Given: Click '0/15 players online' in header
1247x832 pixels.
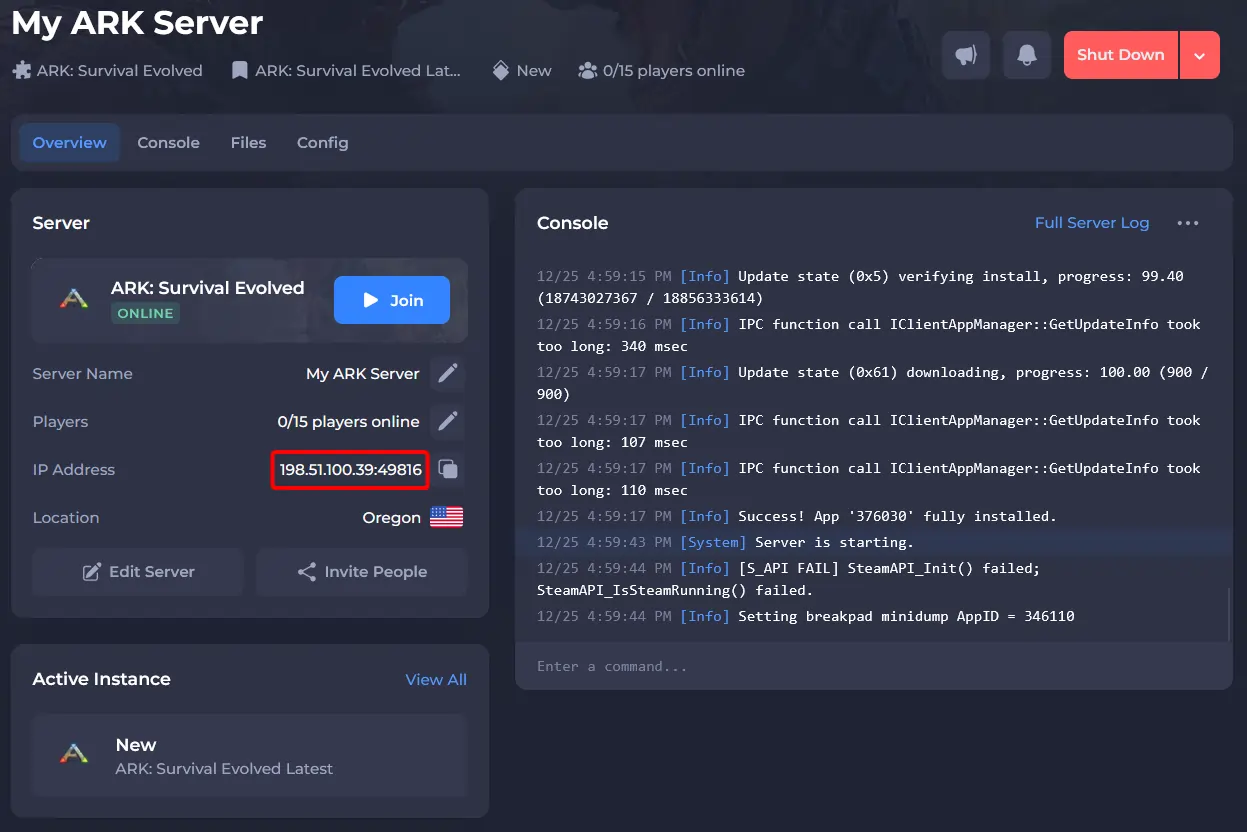Looking at the screenshot, I should click(674, 70).
